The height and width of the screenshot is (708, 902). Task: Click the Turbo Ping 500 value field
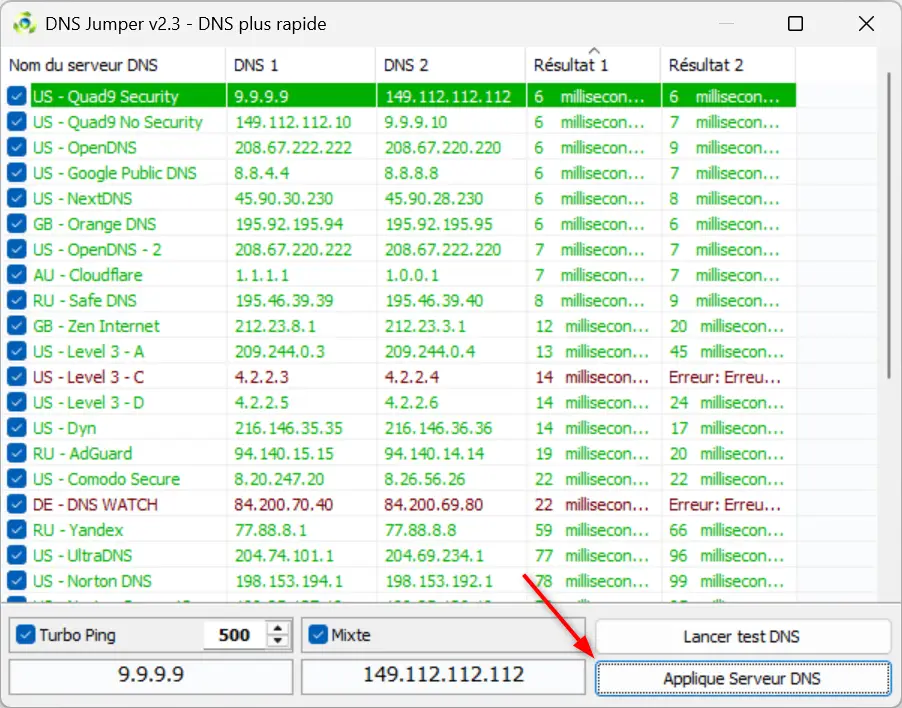click(234, 635)
